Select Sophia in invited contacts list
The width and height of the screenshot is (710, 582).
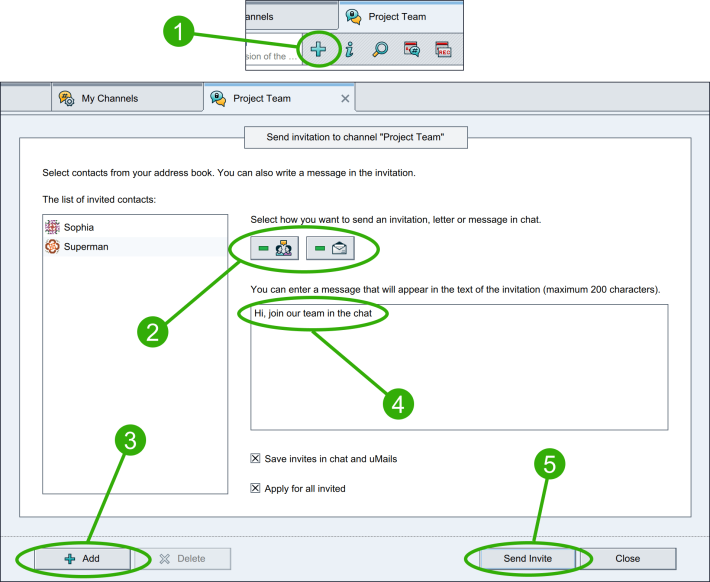tap(135, 227)
